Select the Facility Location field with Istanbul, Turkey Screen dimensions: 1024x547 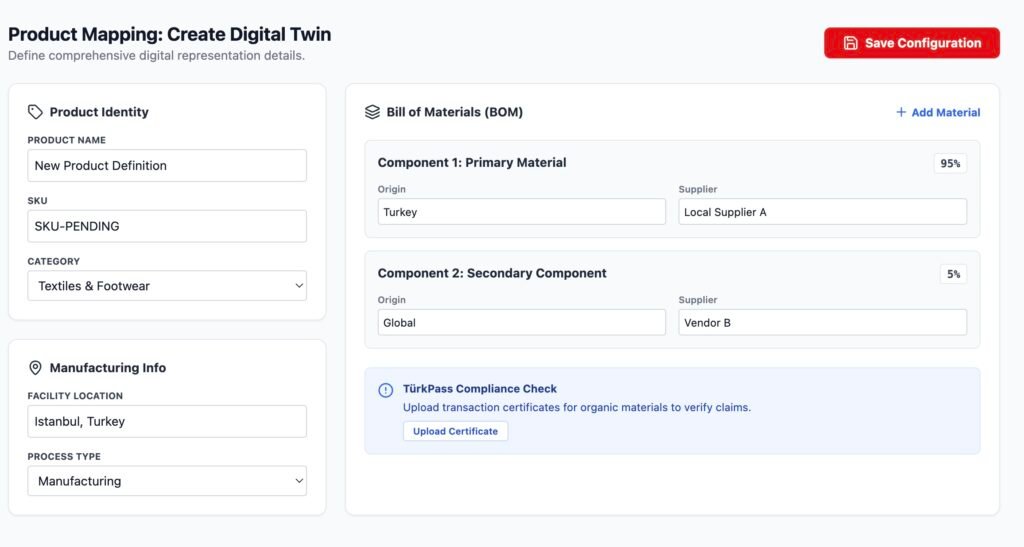(167, 421)
